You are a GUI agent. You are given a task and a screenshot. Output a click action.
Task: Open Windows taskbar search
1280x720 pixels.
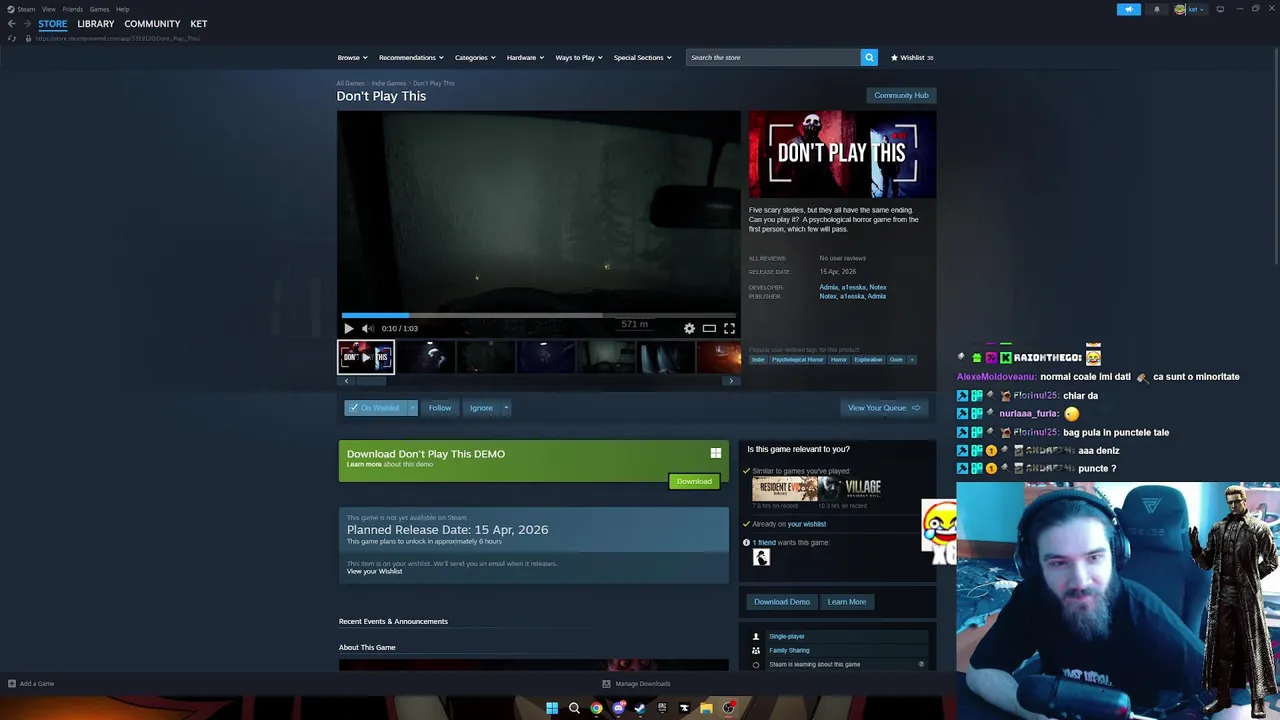pos(574,708)
